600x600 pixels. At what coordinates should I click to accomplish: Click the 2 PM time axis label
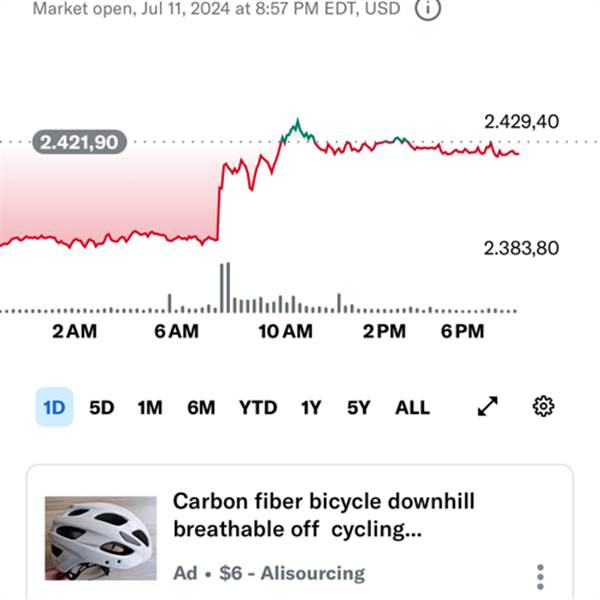(x=384, y=331)
